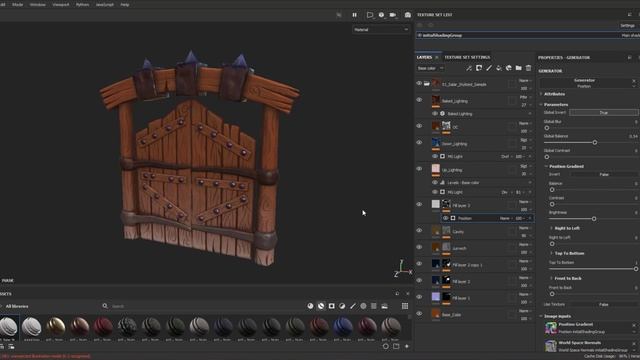Screen dimensions: 640x360
Task: Click the plus icon at the Assets panel bottom
Action: pos(407,346)
